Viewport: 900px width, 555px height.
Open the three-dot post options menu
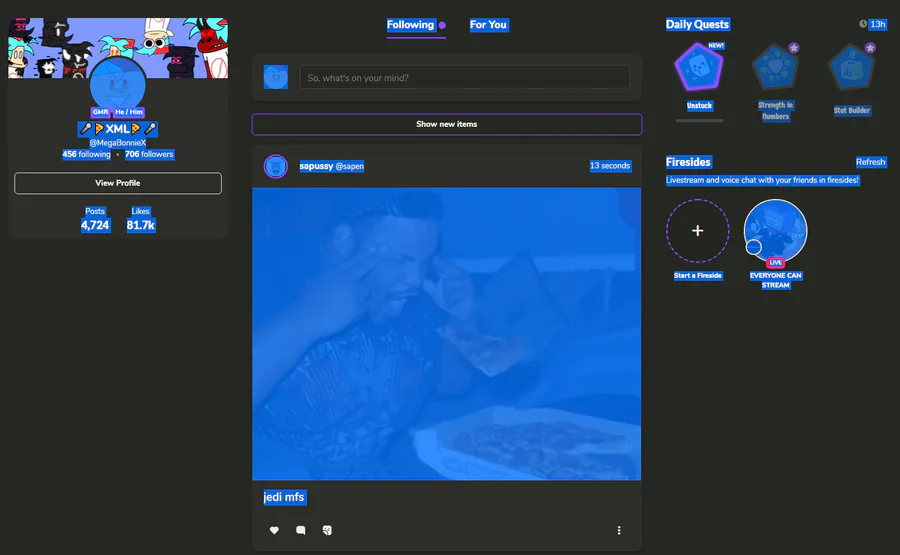pos(619,530)
